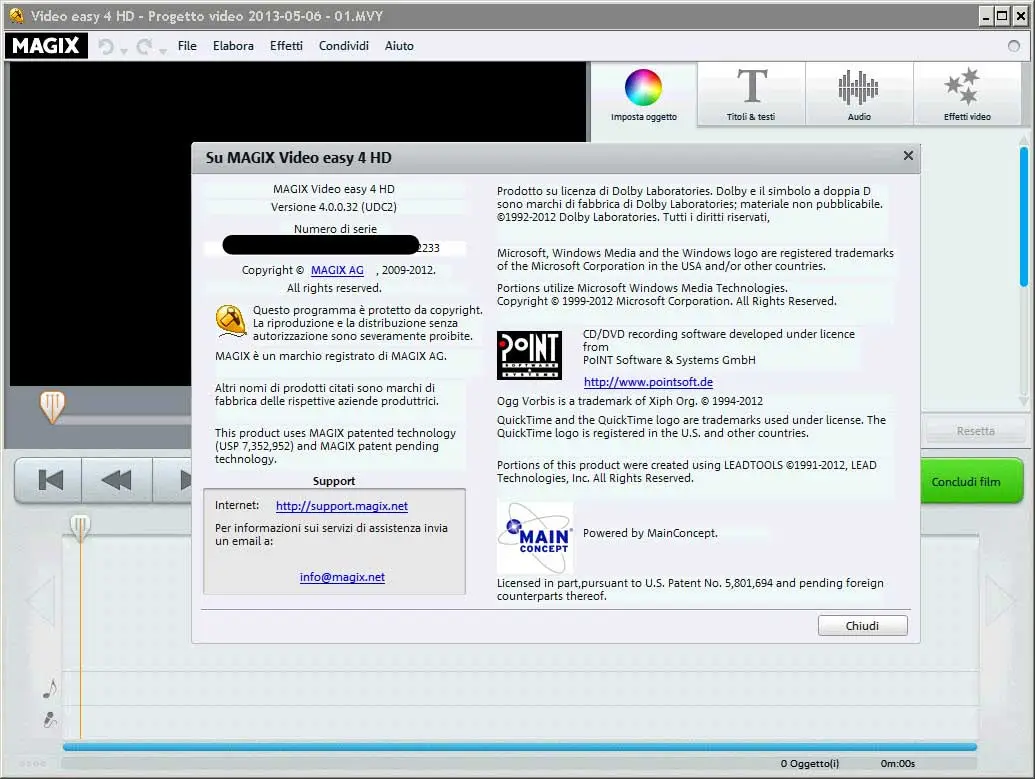Open the Aiuto menu
The image size is (1035, 779).
(399, 46)
